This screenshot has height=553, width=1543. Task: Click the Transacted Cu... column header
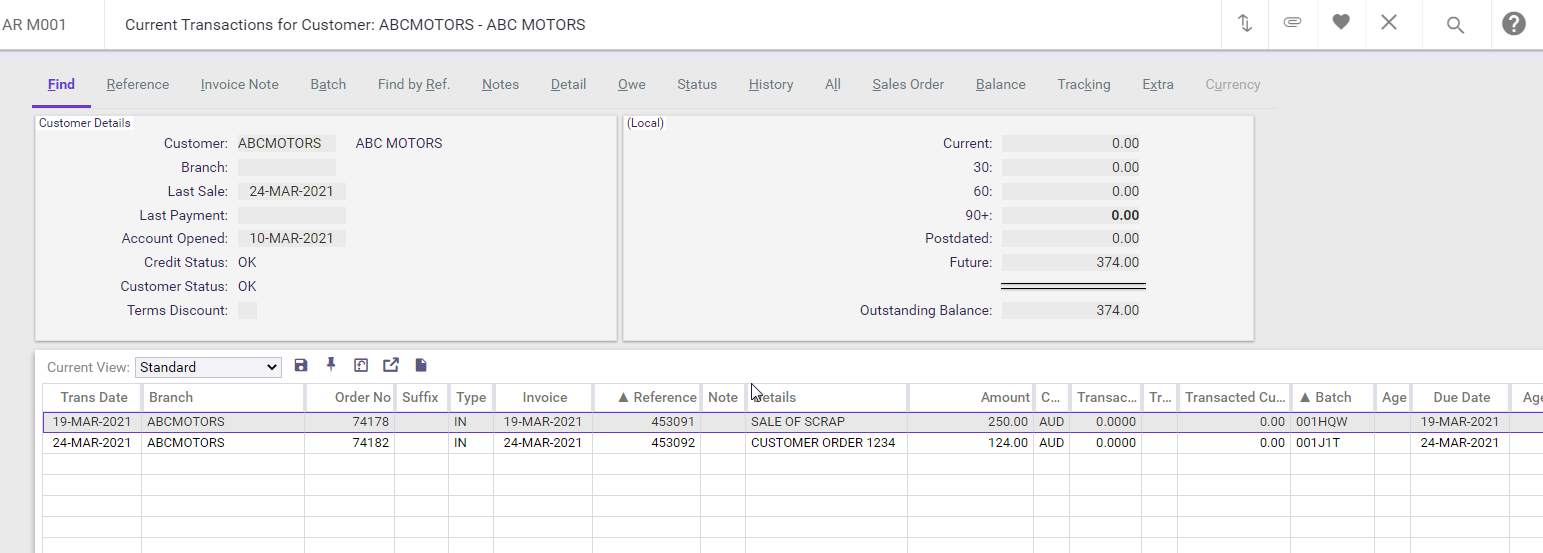[1235, 397]
